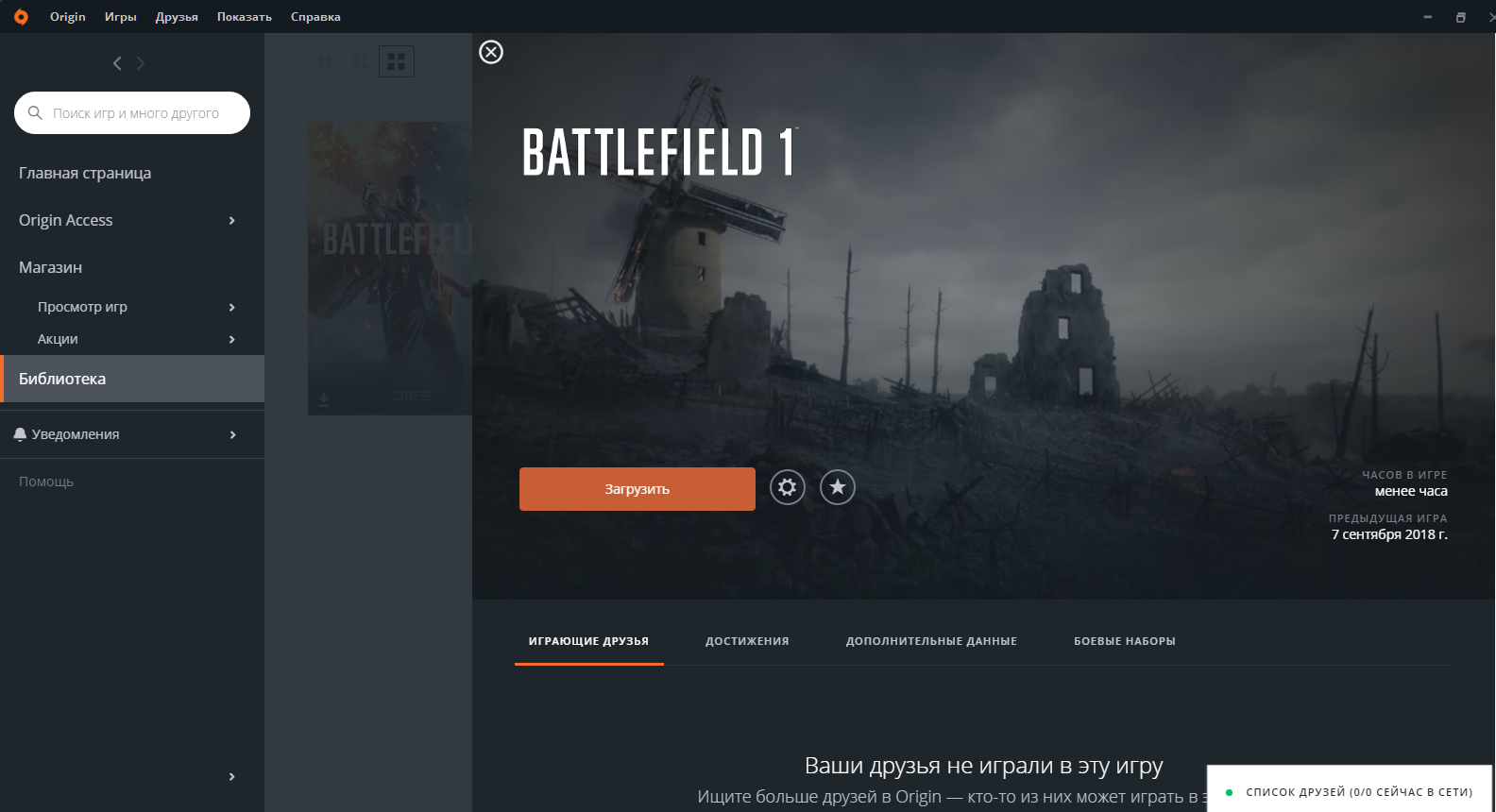This screenshot has width=1496, height=812.
Task: Switch to small tile view
Action: click(x=325, y=61)
